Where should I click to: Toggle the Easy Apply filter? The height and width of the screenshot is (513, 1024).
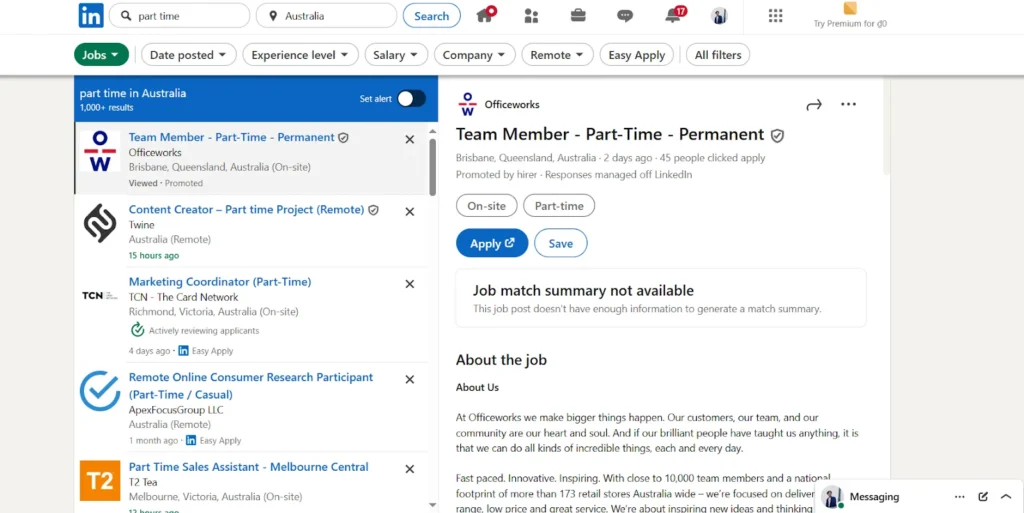coord(637,55)
